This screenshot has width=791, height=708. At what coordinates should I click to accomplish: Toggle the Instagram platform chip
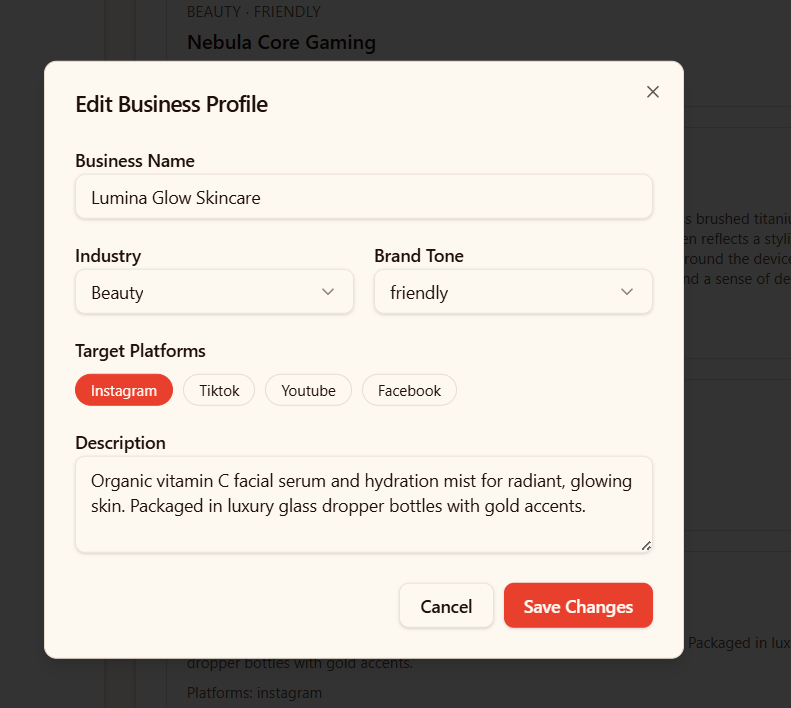coord(124,390)
